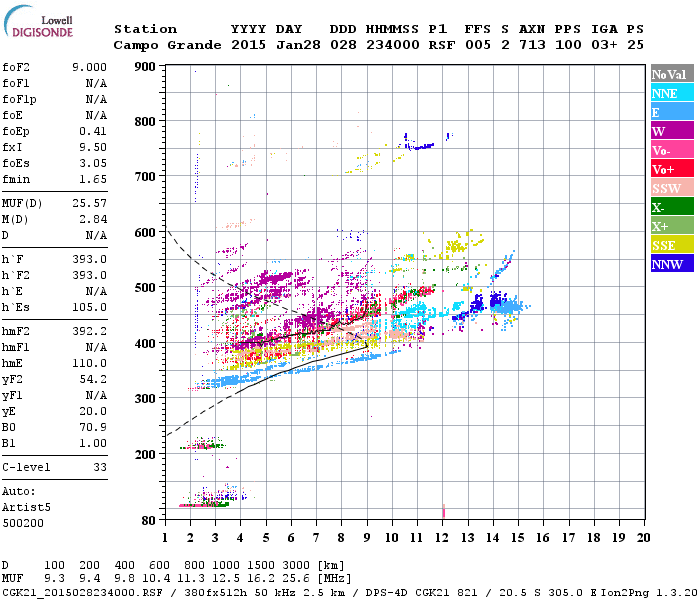Click the C-level value 33
The height and width of the screenshot is (600, 700).
[100, 467]
